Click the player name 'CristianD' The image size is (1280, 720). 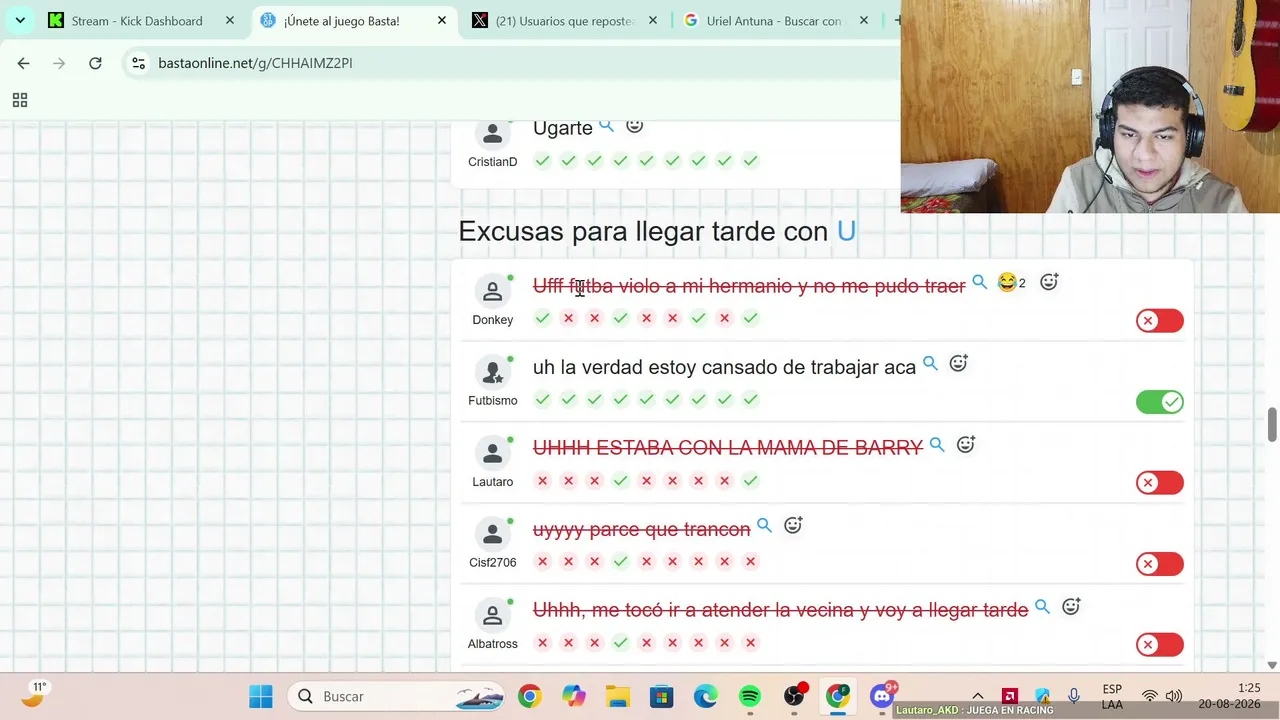[493, 162]
